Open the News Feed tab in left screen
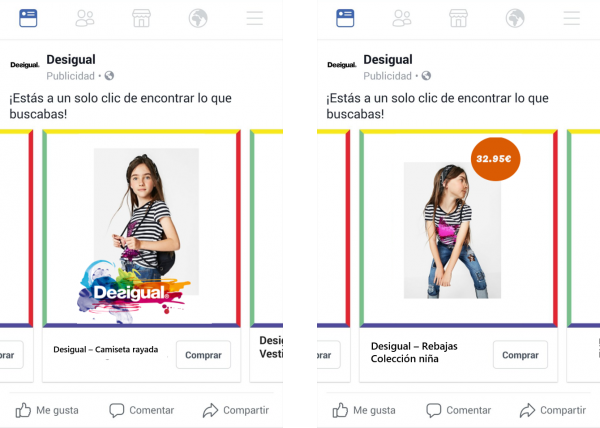Viewport: 600px width, 428px height. point(28,18)
